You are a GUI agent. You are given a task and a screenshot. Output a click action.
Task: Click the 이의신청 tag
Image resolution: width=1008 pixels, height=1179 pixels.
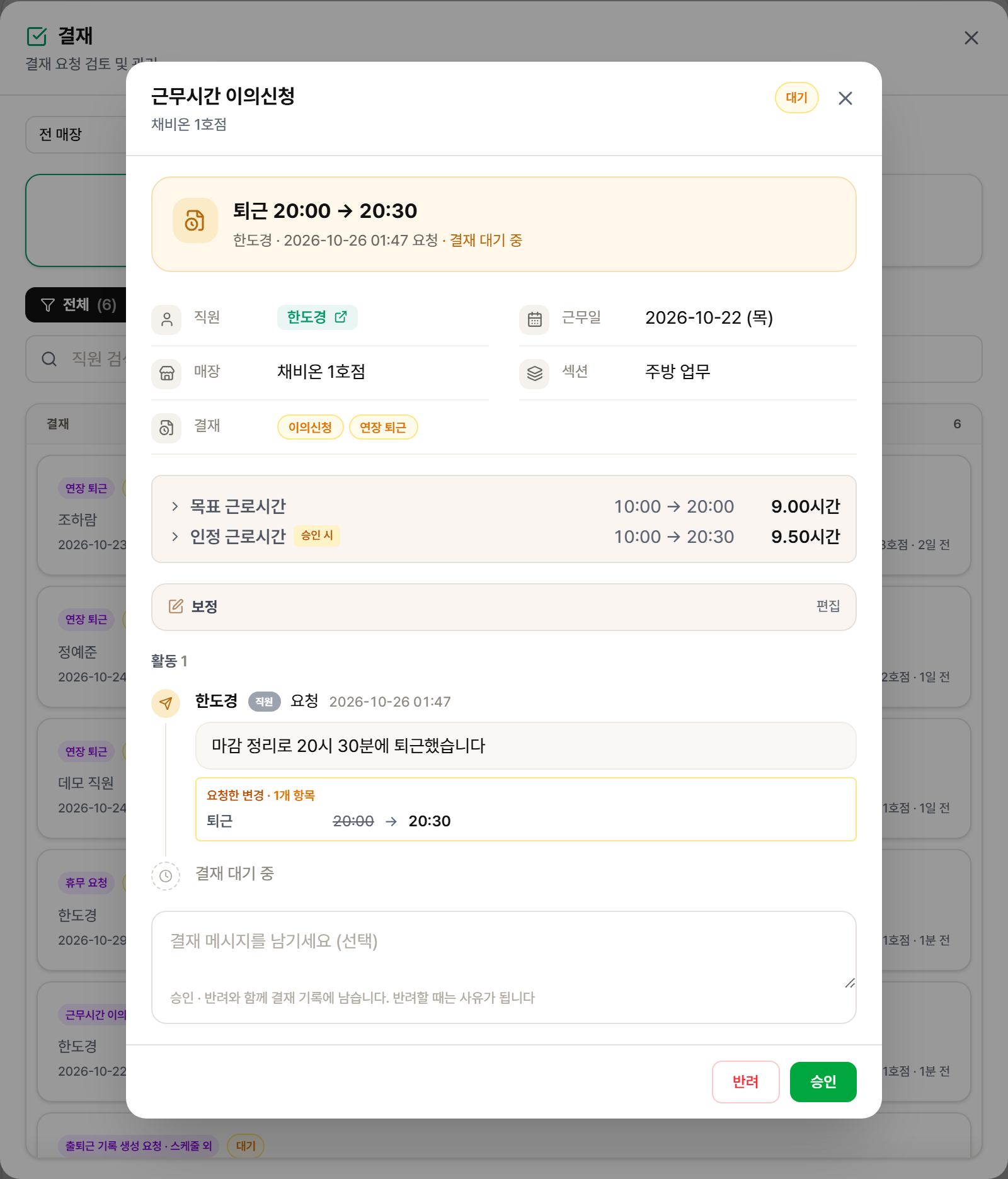[x=310, y=427]
